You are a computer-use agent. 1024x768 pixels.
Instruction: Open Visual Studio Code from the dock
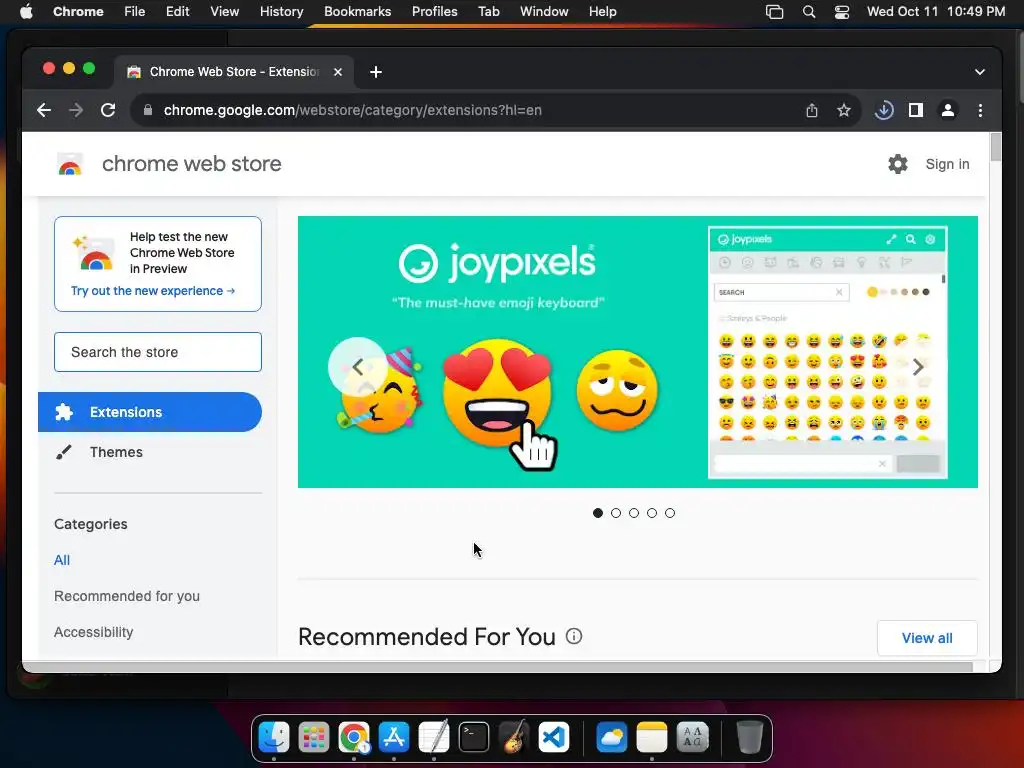(x=554, y=737)
